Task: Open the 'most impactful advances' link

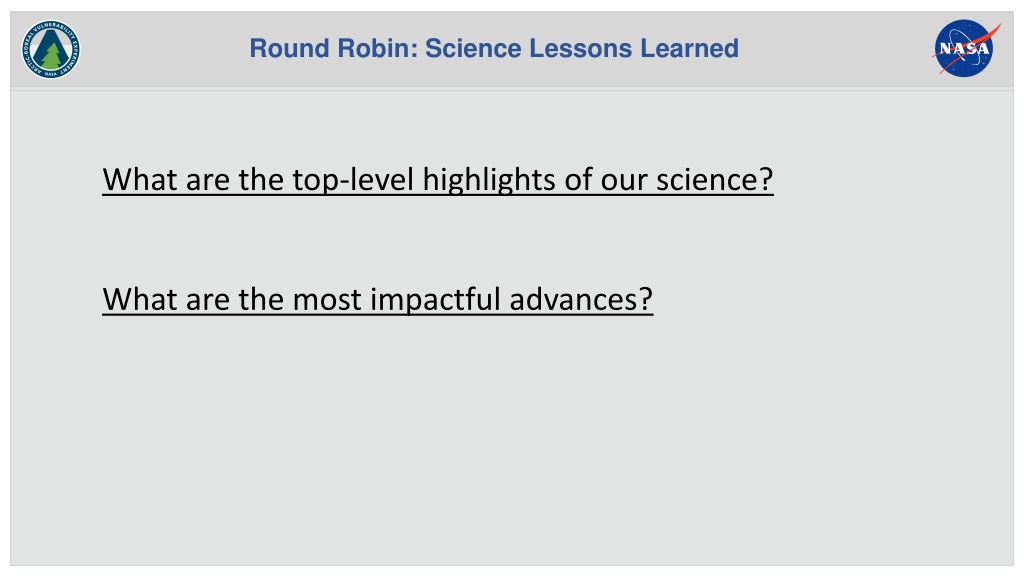Action: coord(377,300)
